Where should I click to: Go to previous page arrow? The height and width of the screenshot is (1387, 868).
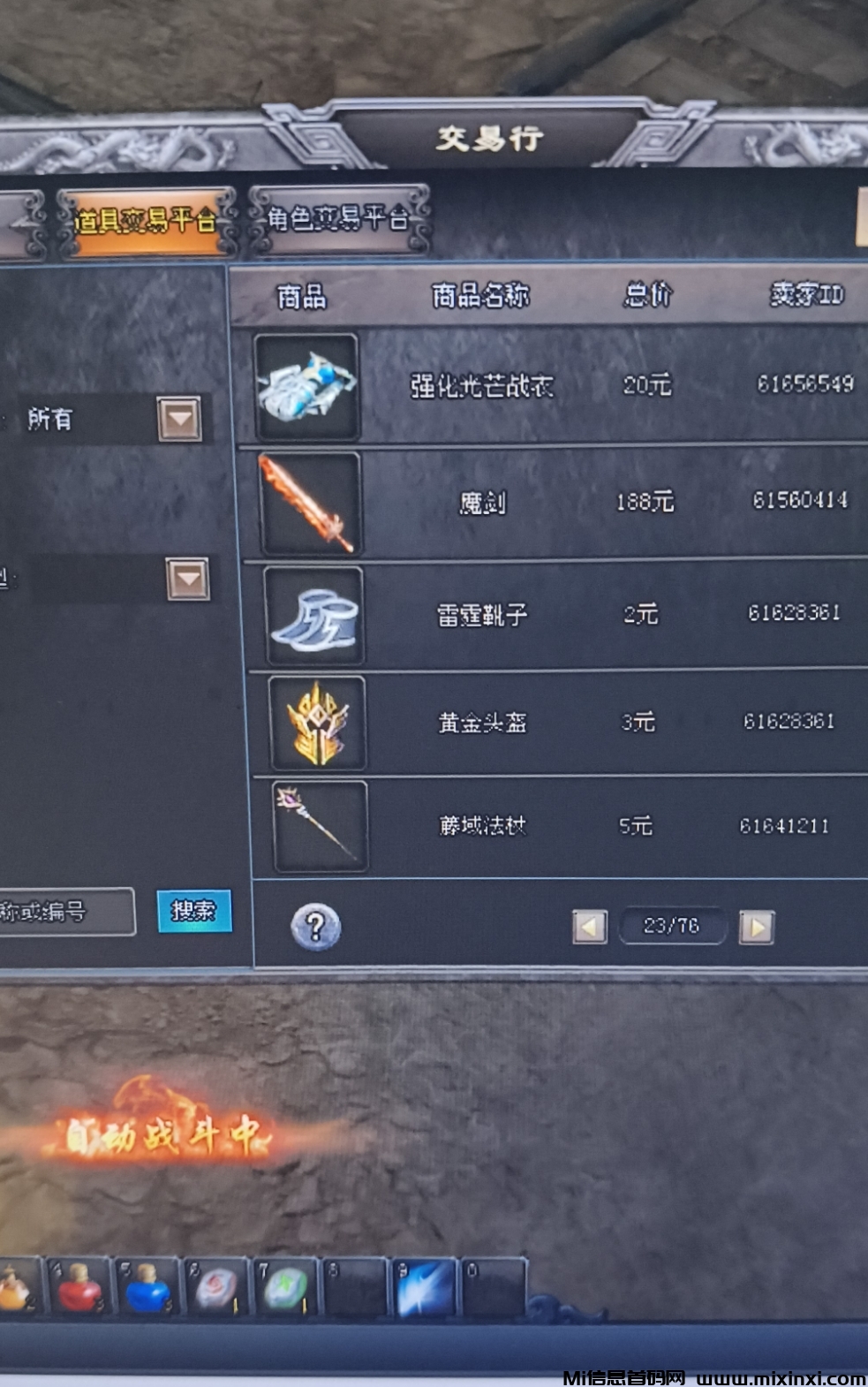tap(590, 927)
